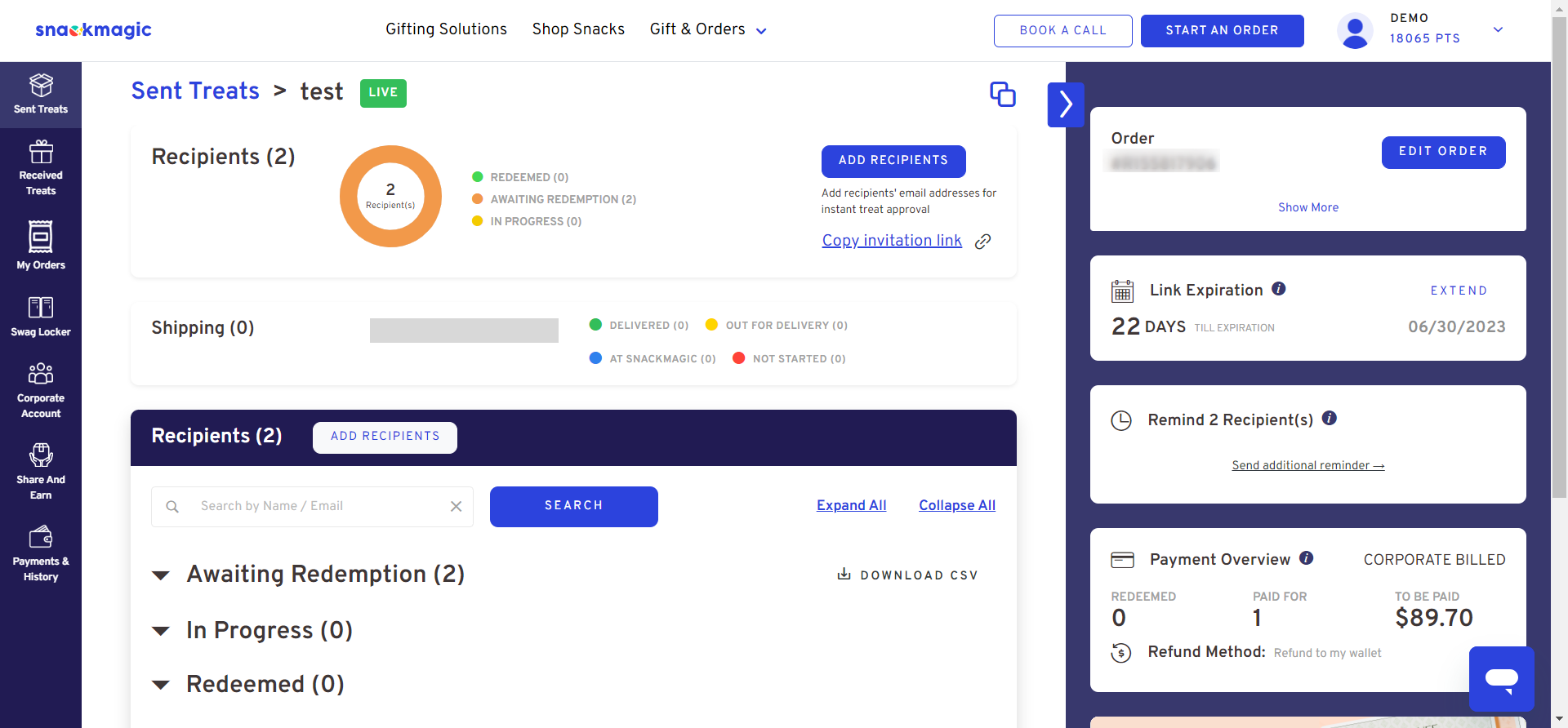1568x728 pixels.
Task: Open Corporate Account sidebar icon
Action: [x=41, y=374]
